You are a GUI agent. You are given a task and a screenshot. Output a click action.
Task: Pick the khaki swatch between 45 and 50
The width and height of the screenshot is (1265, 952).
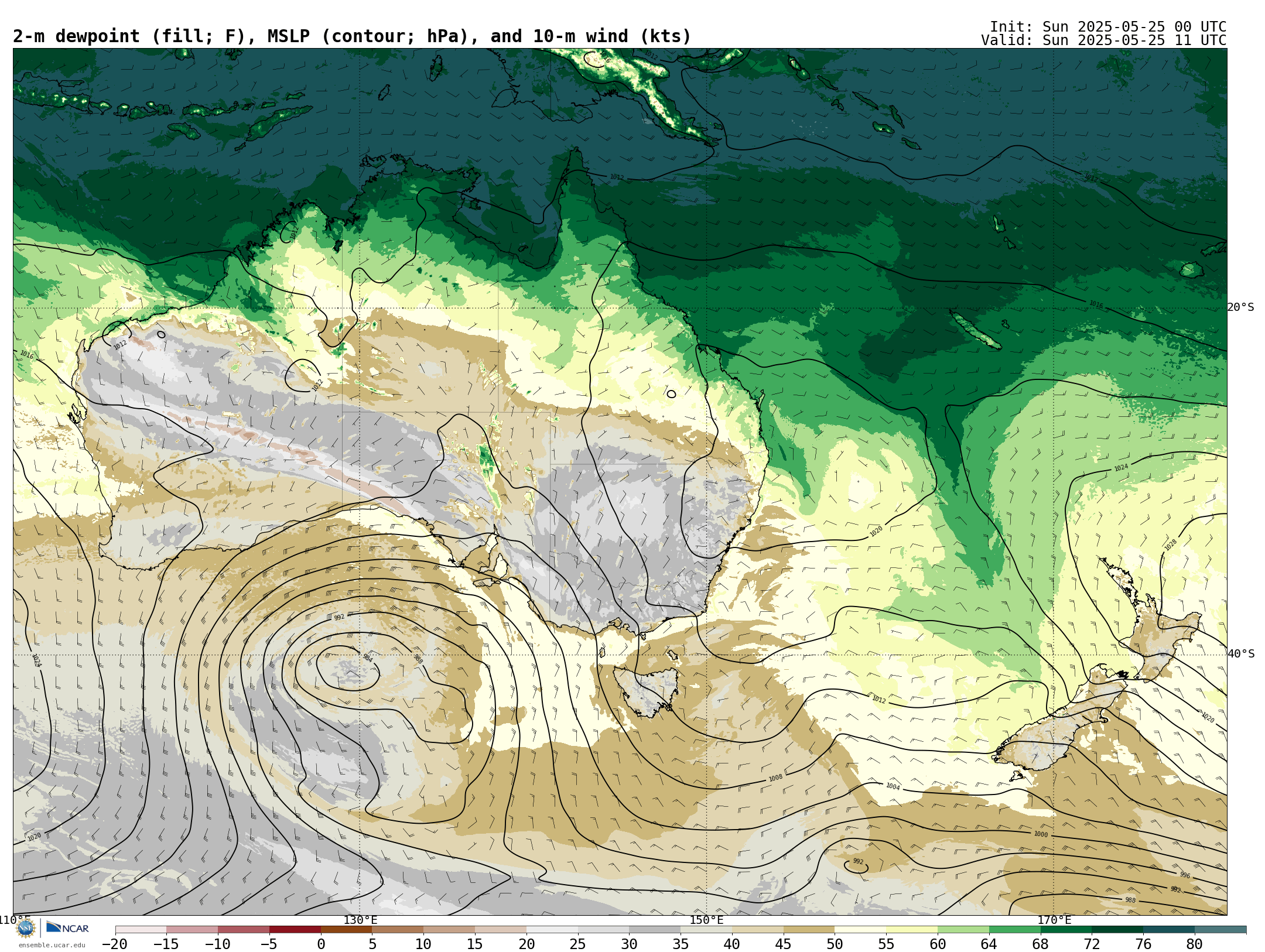pos(809,930)
